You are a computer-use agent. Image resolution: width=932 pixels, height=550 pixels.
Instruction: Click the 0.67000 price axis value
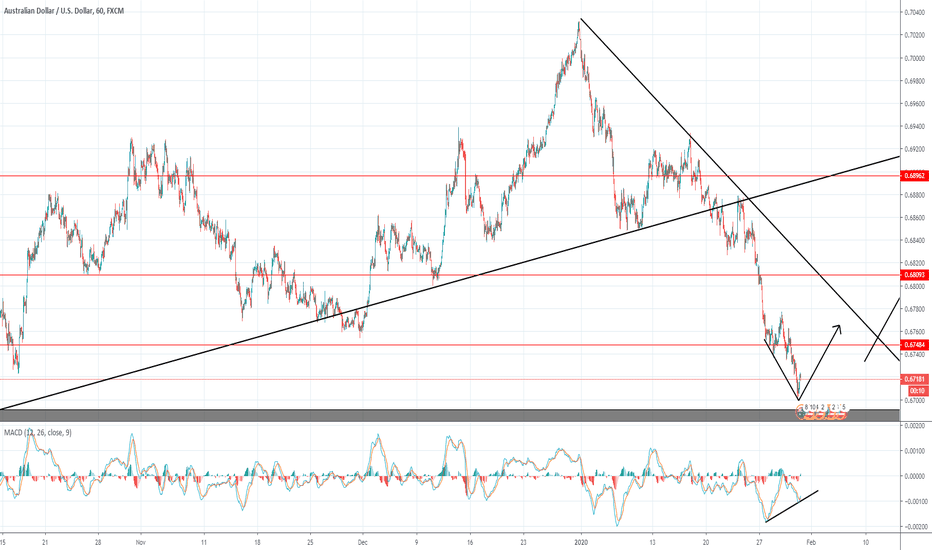pyautogui.click(x=915, y=401)
